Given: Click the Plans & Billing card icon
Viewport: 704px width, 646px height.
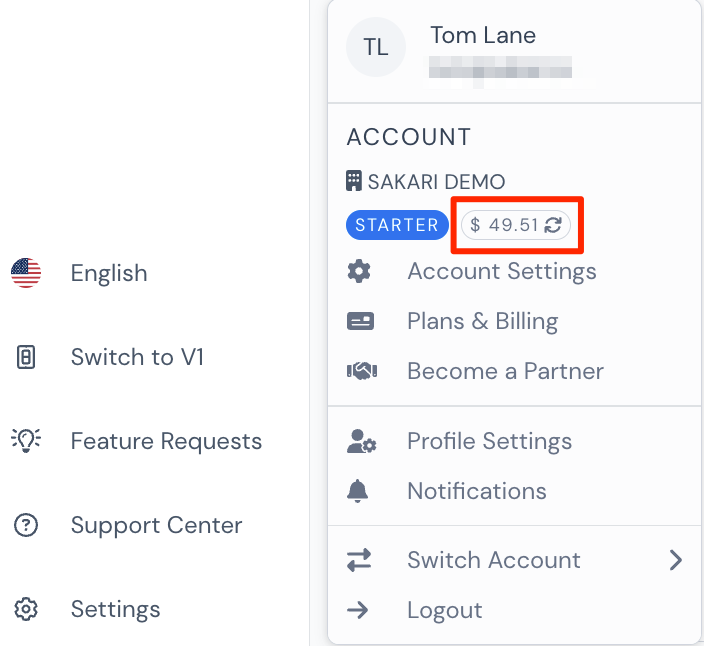Looking at the screenshot, I should (x=360, y=321).
